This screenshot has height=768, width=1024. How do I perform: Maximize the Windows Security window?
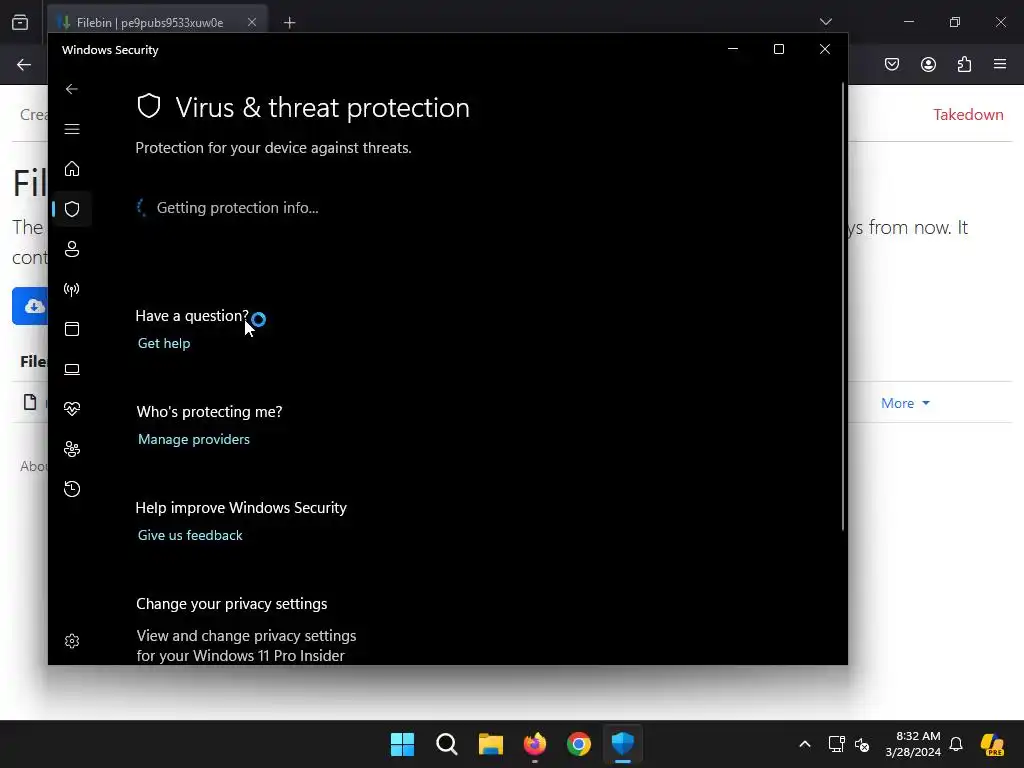778,49
